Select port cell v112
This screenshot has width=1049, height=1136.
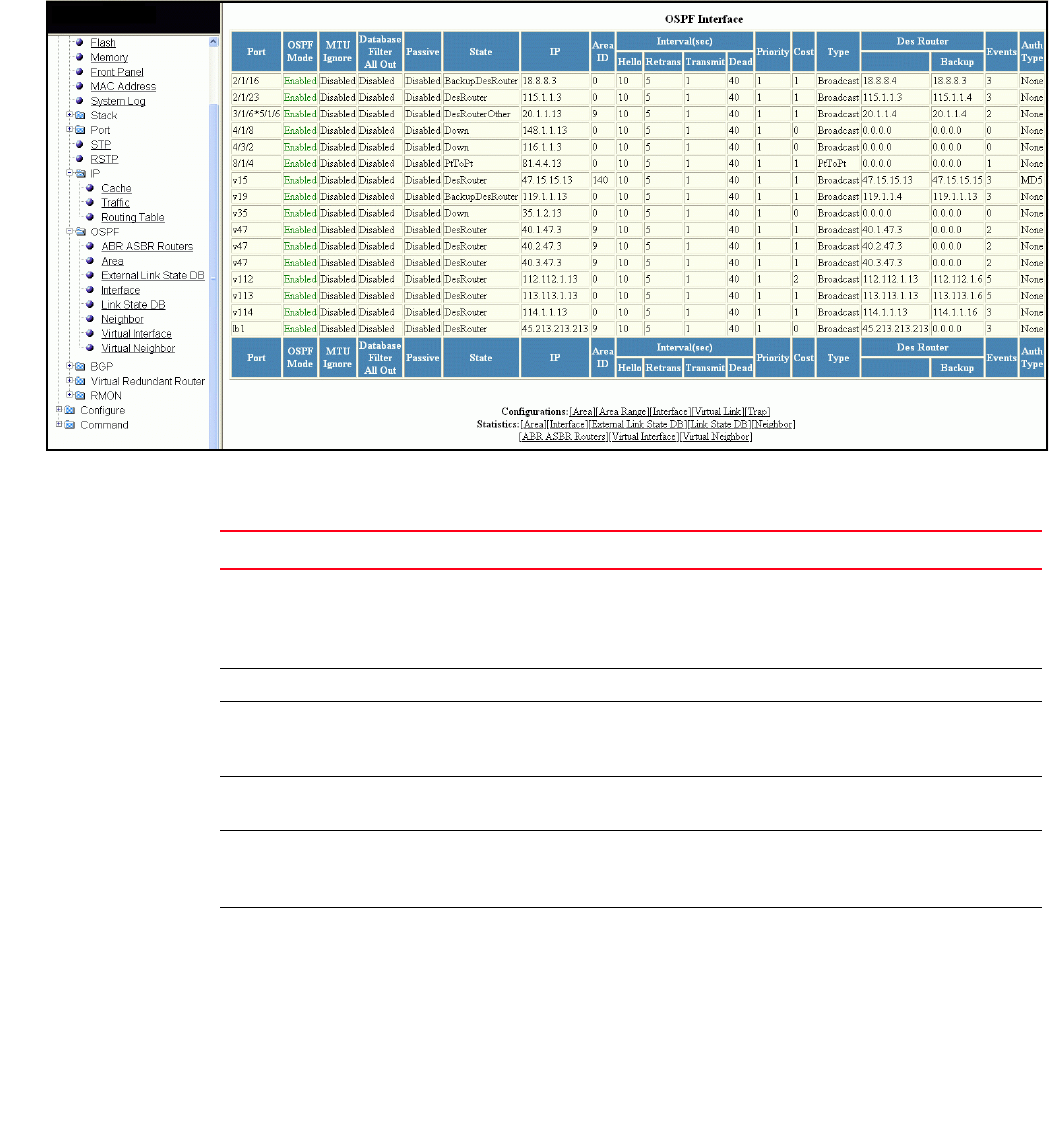256,280
